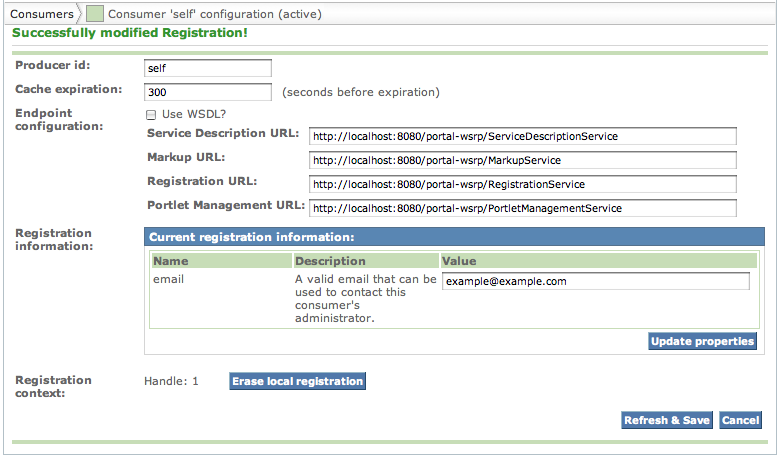780x459 pixels.
Task: Click the Current registration information header bar
Action: [x=452, y=237]
